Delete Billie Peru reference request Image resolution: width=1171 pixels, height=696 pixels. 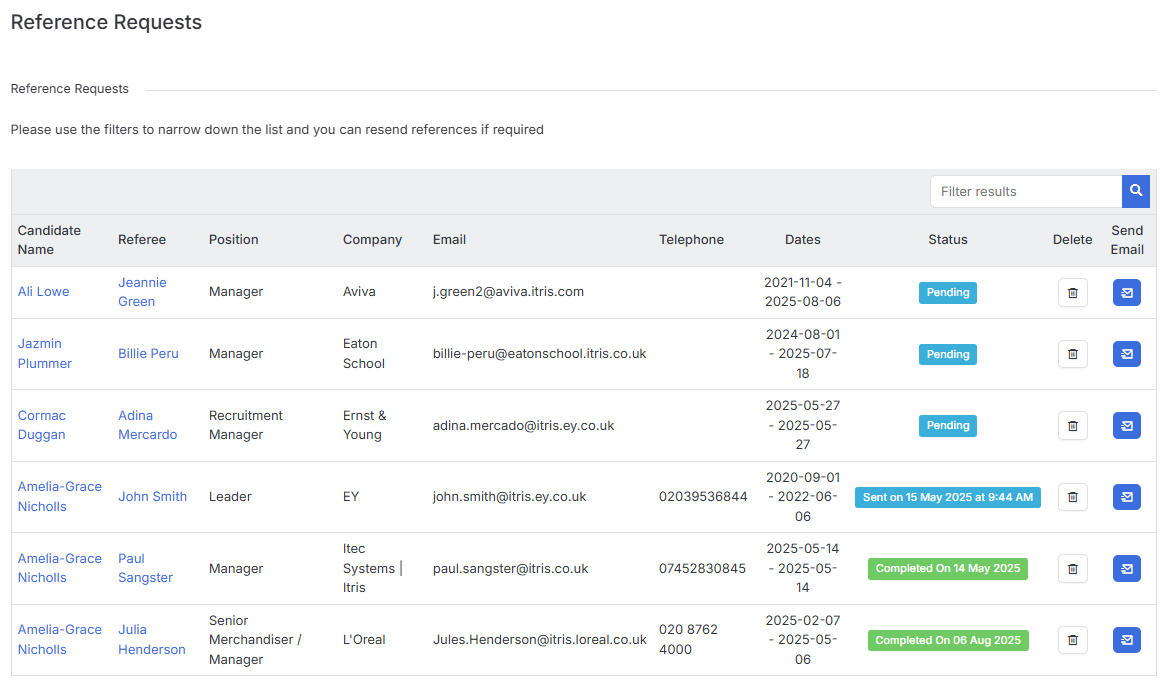pos(1072,354)
